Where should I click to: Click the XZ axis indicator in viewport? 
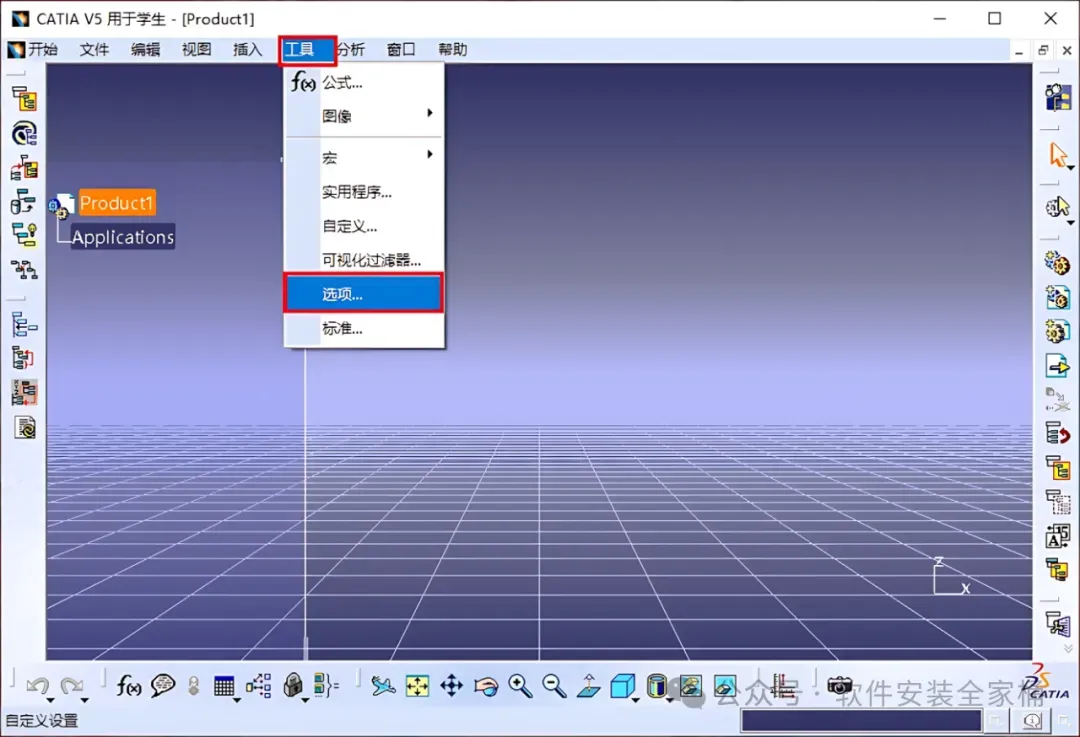(x=951, y=577)
